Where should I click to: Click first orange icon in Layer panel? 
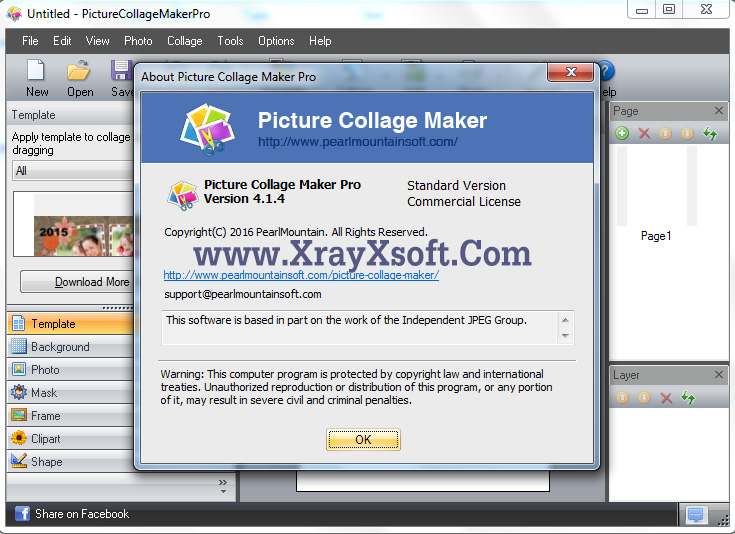[x=622, y=398]
